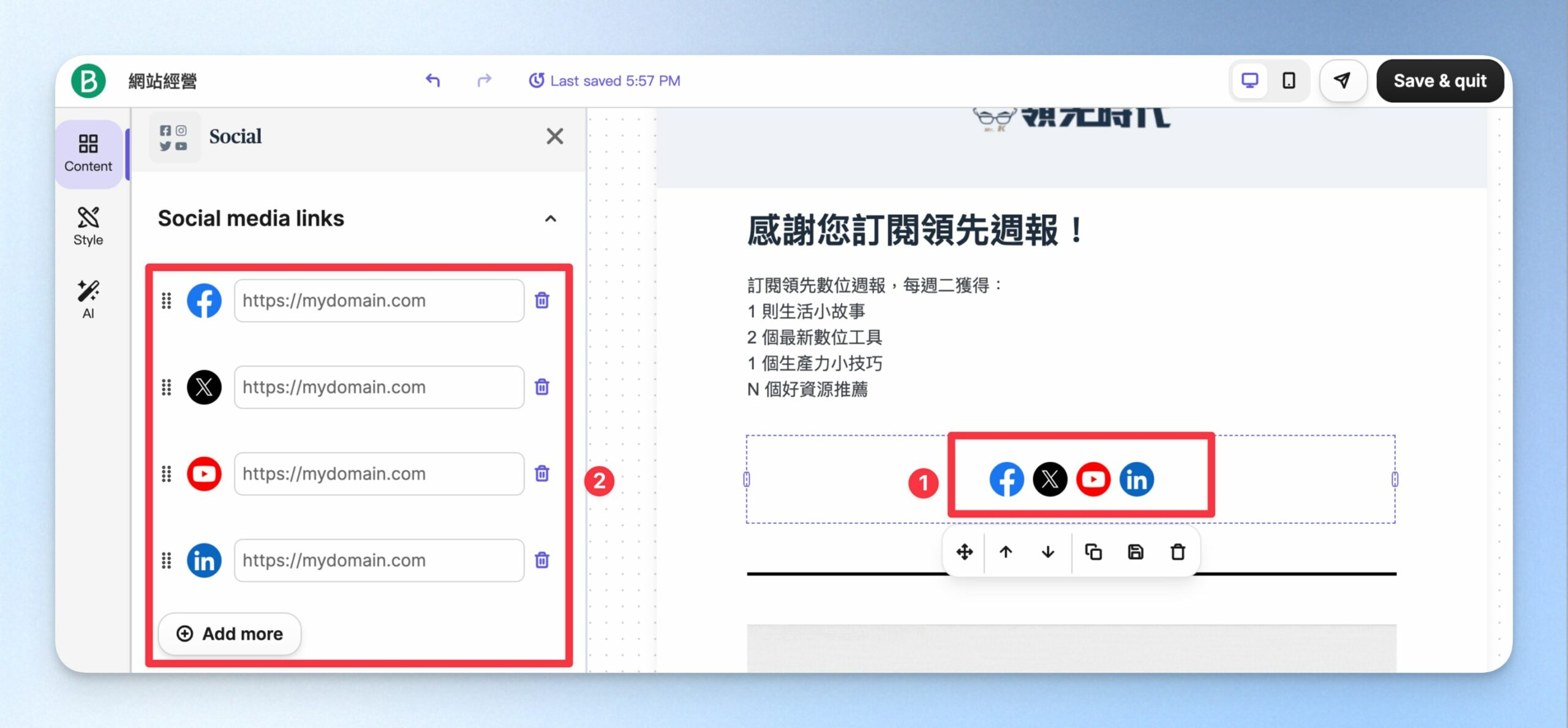Click the move block handle icon
The width and height of the screenshot is (1568, 728).
tap(964, 552)
